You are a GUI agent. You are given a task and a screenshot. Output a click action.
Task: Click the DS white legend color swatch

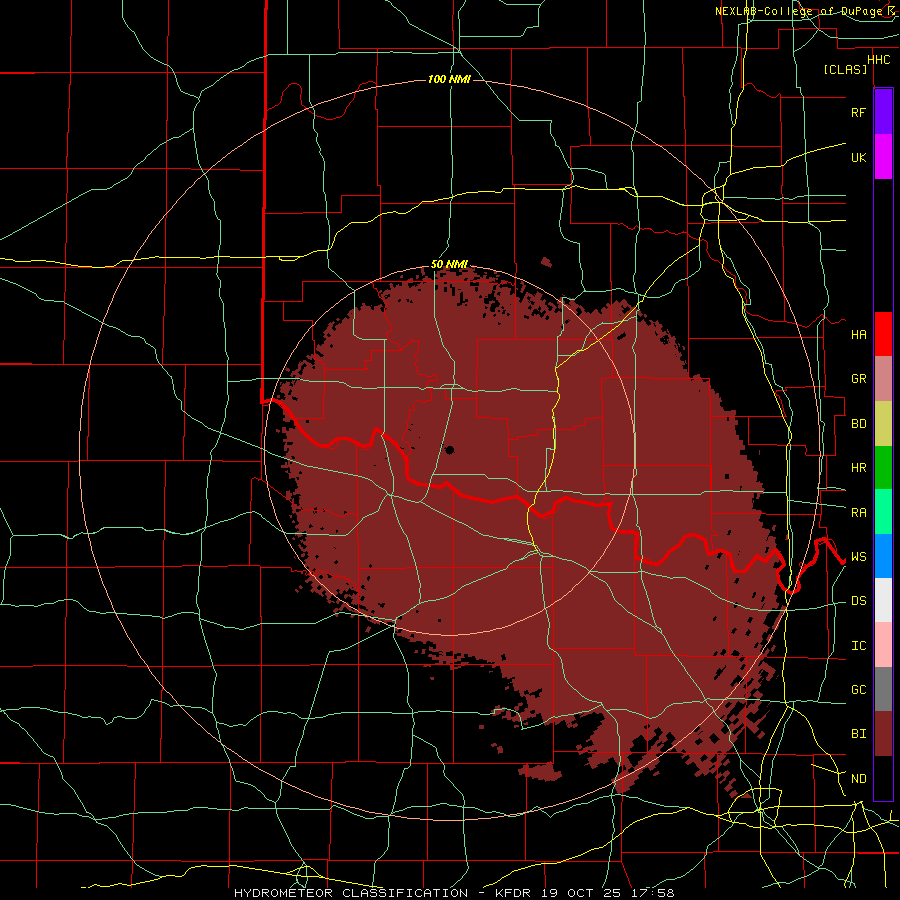tap(883, 600)
